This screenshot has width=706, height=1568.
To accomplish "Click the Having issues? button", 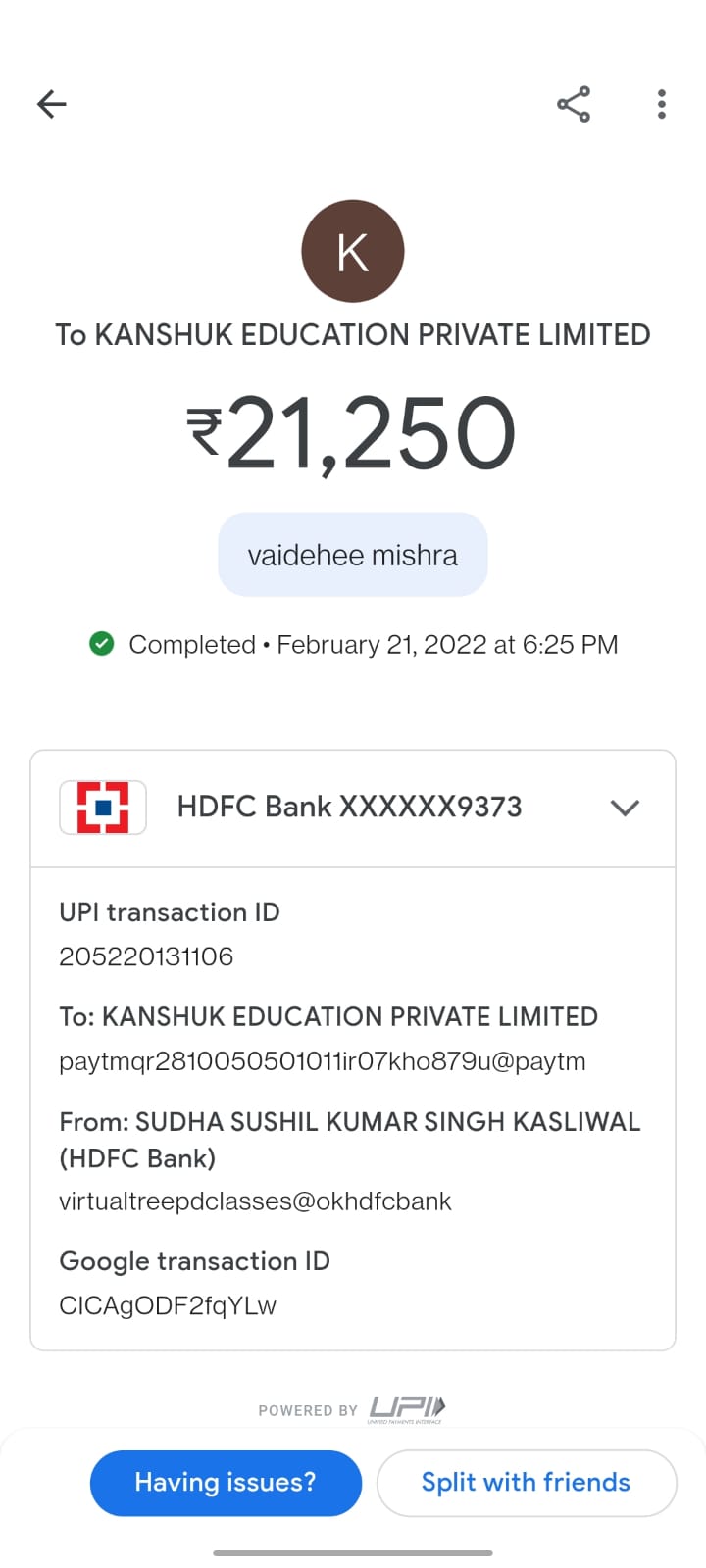I will coord(226,1482).
